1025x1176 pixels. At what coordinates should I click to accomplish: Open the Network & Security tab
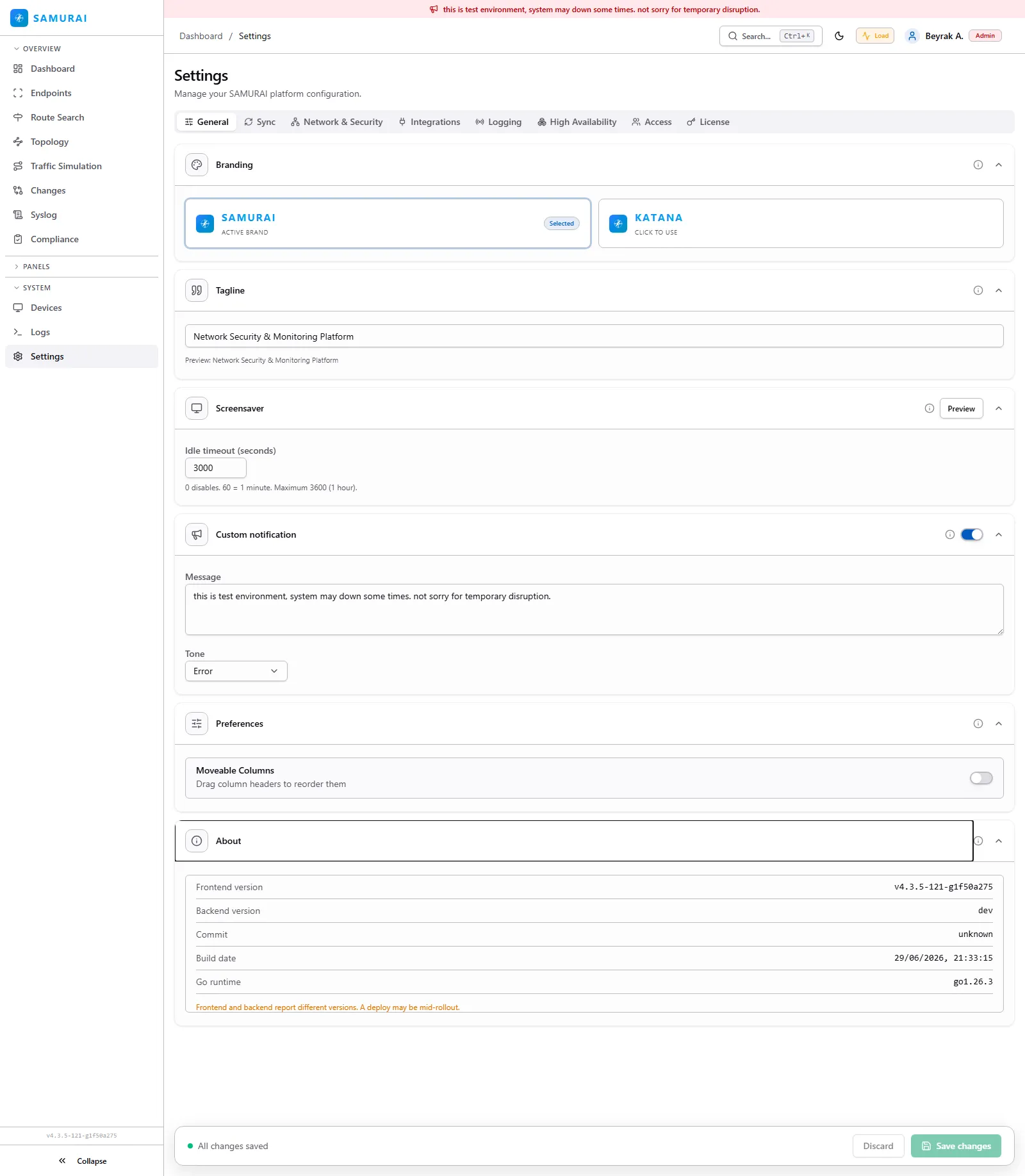tap(337, 122)
